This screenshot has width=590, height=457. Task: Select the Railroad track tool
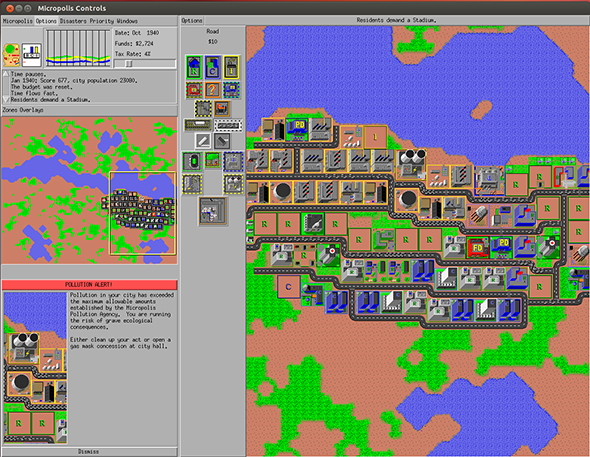pos(198,125)
